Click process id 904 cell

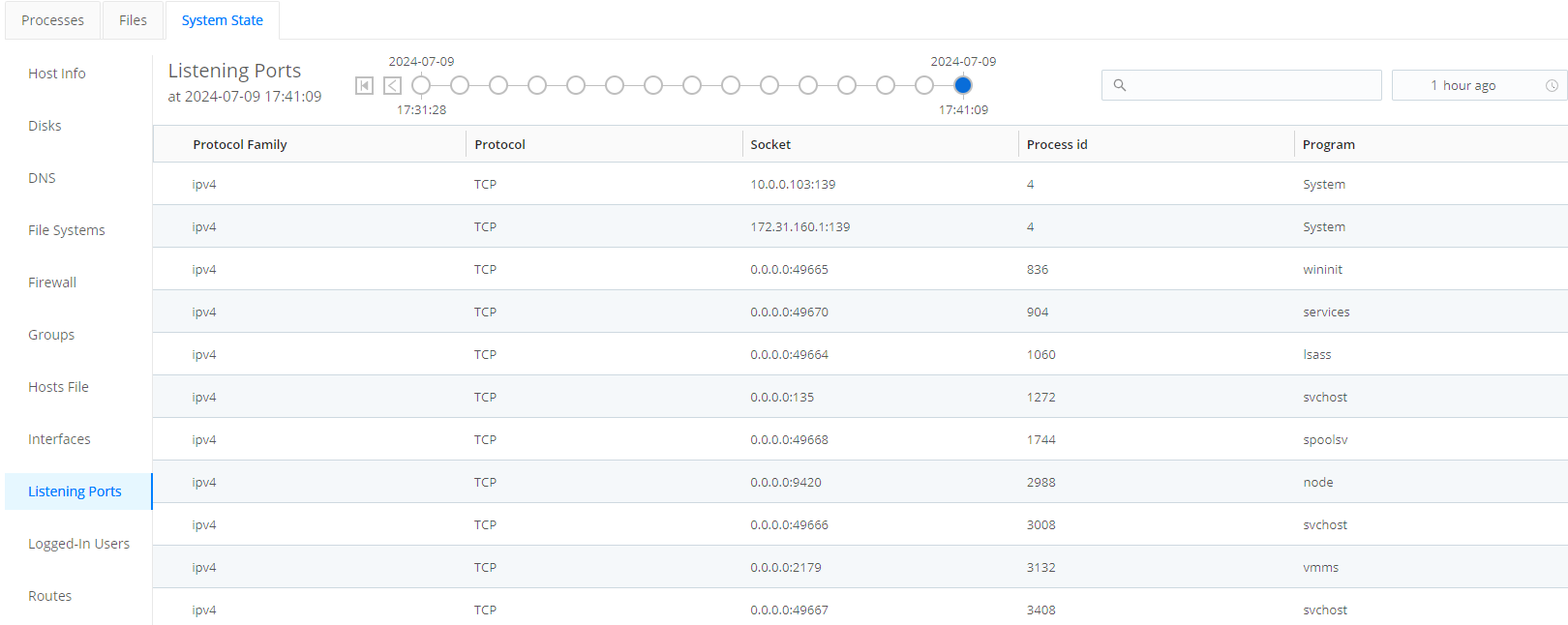1038,312
